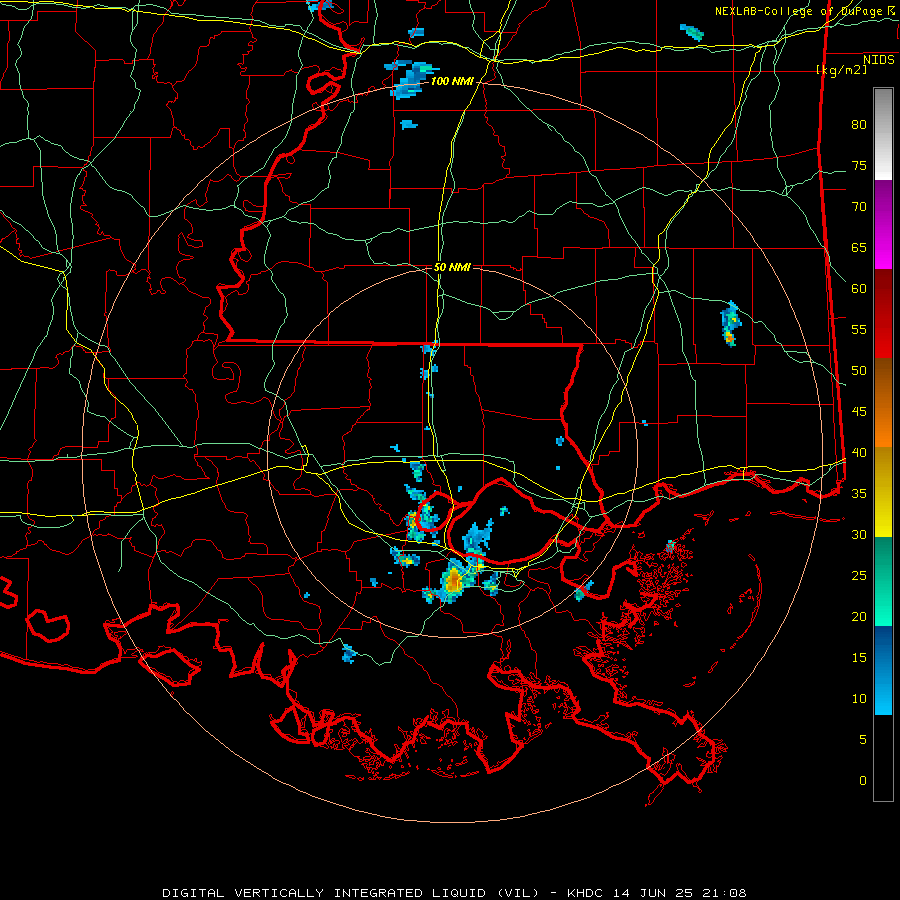The height and width of the screenshot is (900, 900).
Task: Click the legend value 45
Action: (859, 412)
